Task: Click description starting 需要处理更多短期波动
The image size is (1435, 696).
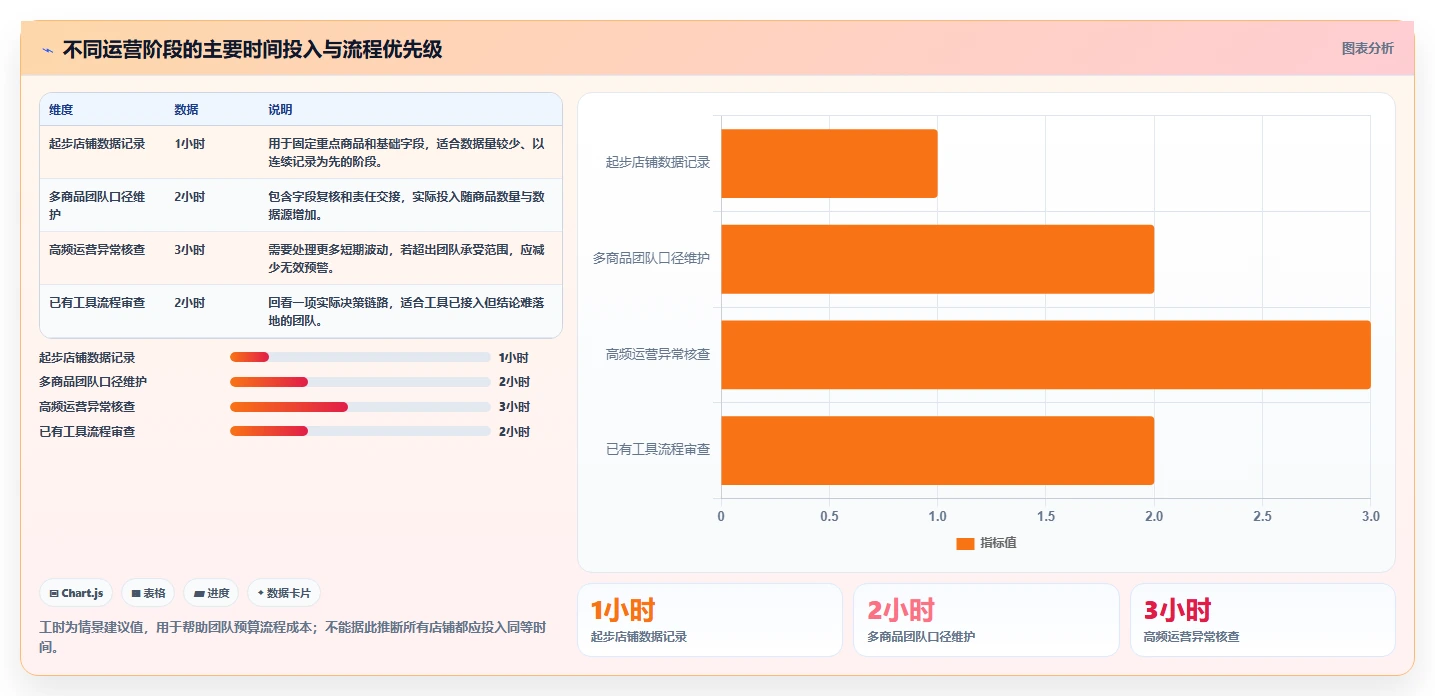Action: point(407,259)
